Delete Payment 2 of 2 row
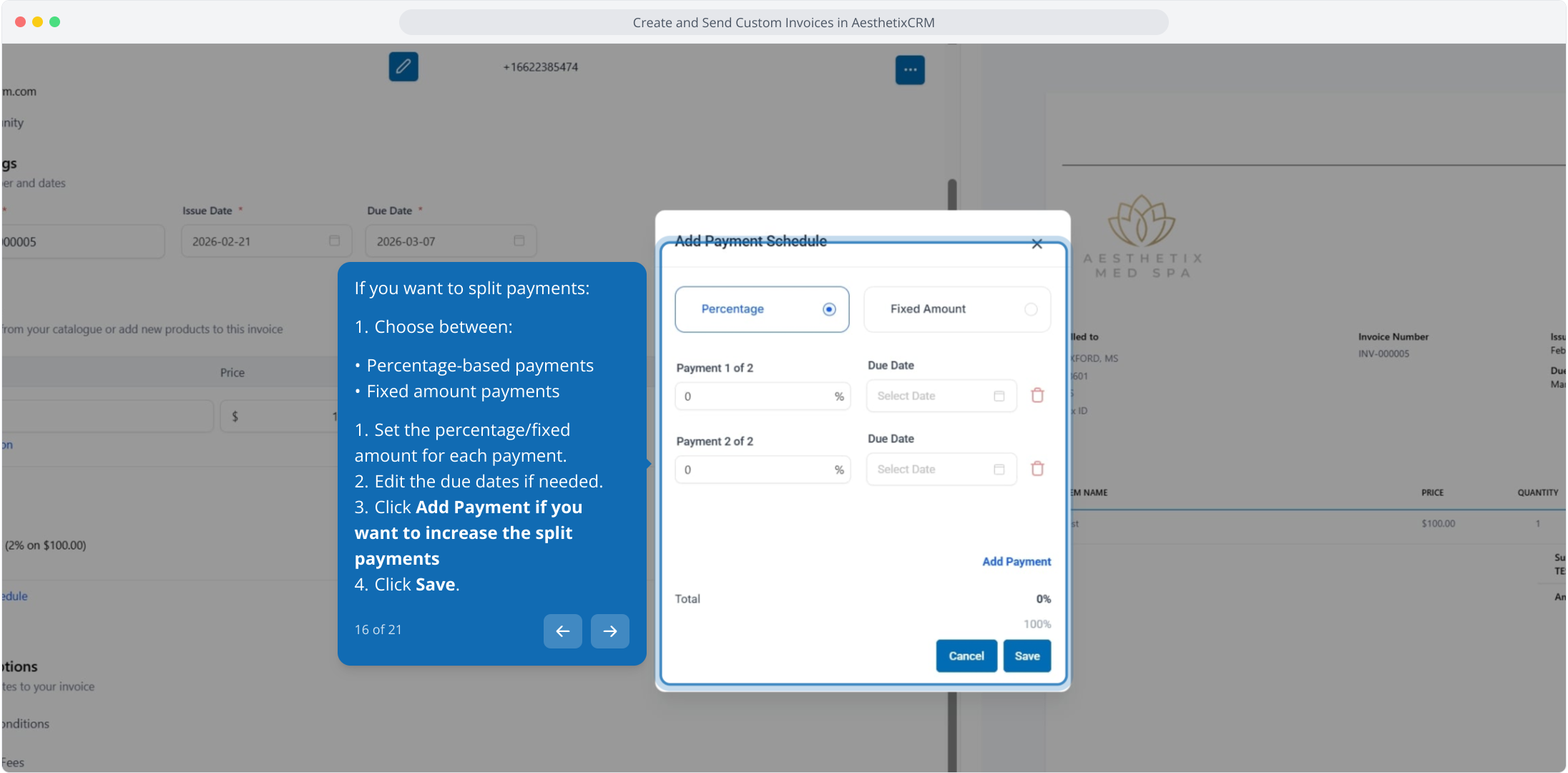Viewport: 1568px width, 773px height. pos(1037,469)
